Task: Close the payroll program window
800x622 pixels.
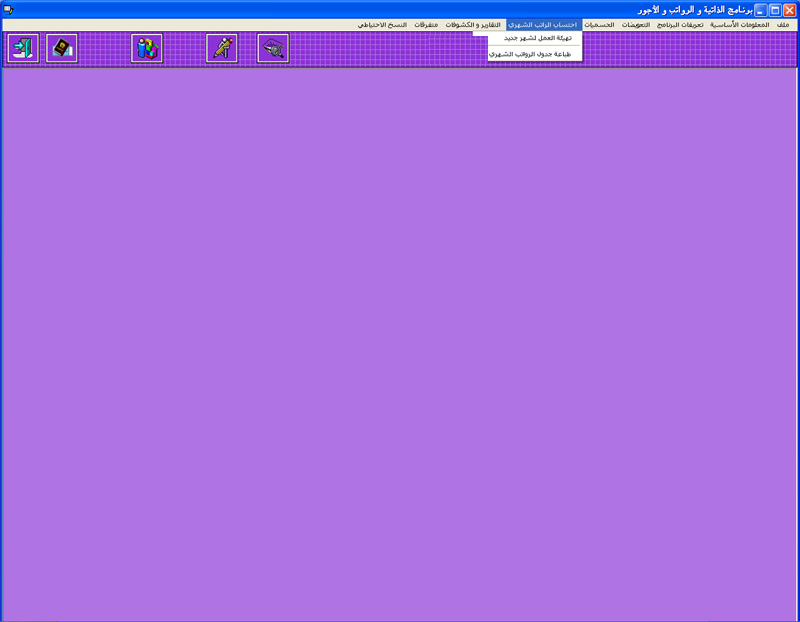Action: point(789,9)
